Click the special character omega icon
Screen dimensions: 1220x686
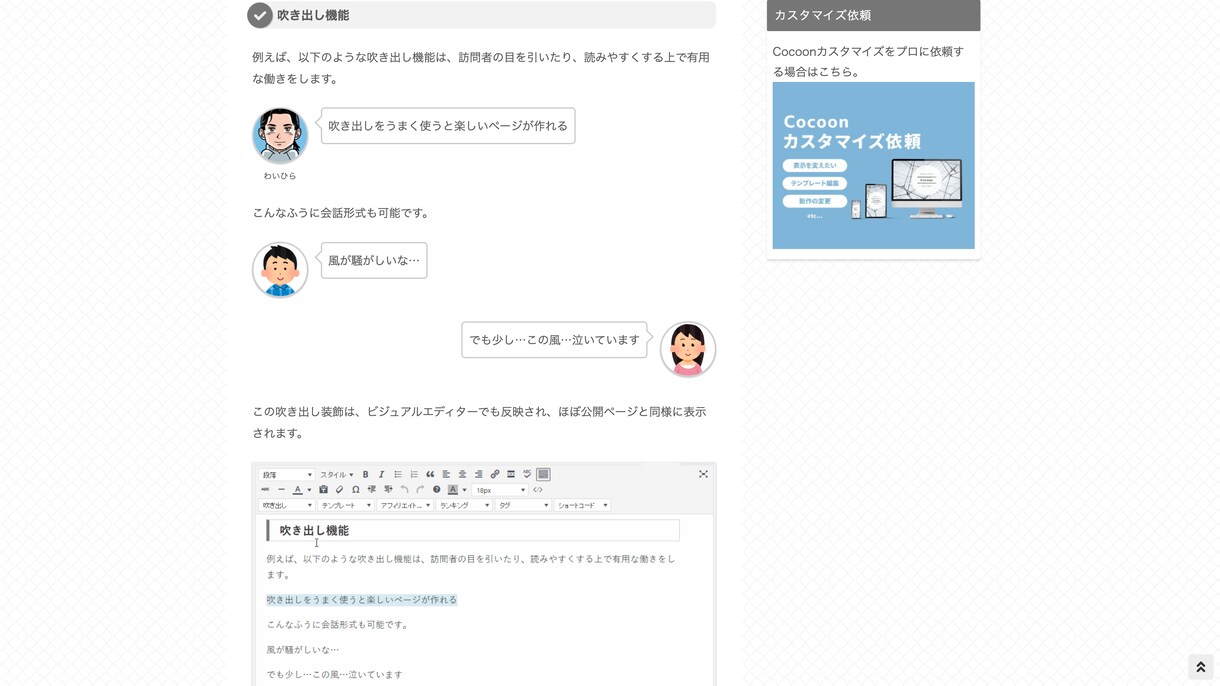pos(355,490)
